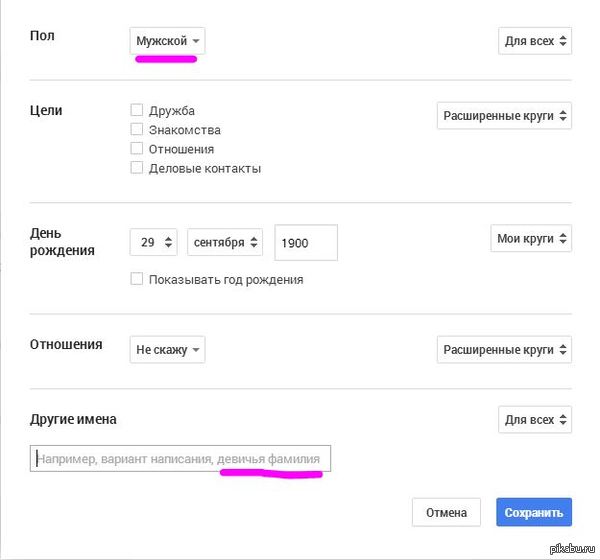Click the blue Сохранить button
Image resolution: width=600 pixels, height=560 pixels.
pos(533,513)
